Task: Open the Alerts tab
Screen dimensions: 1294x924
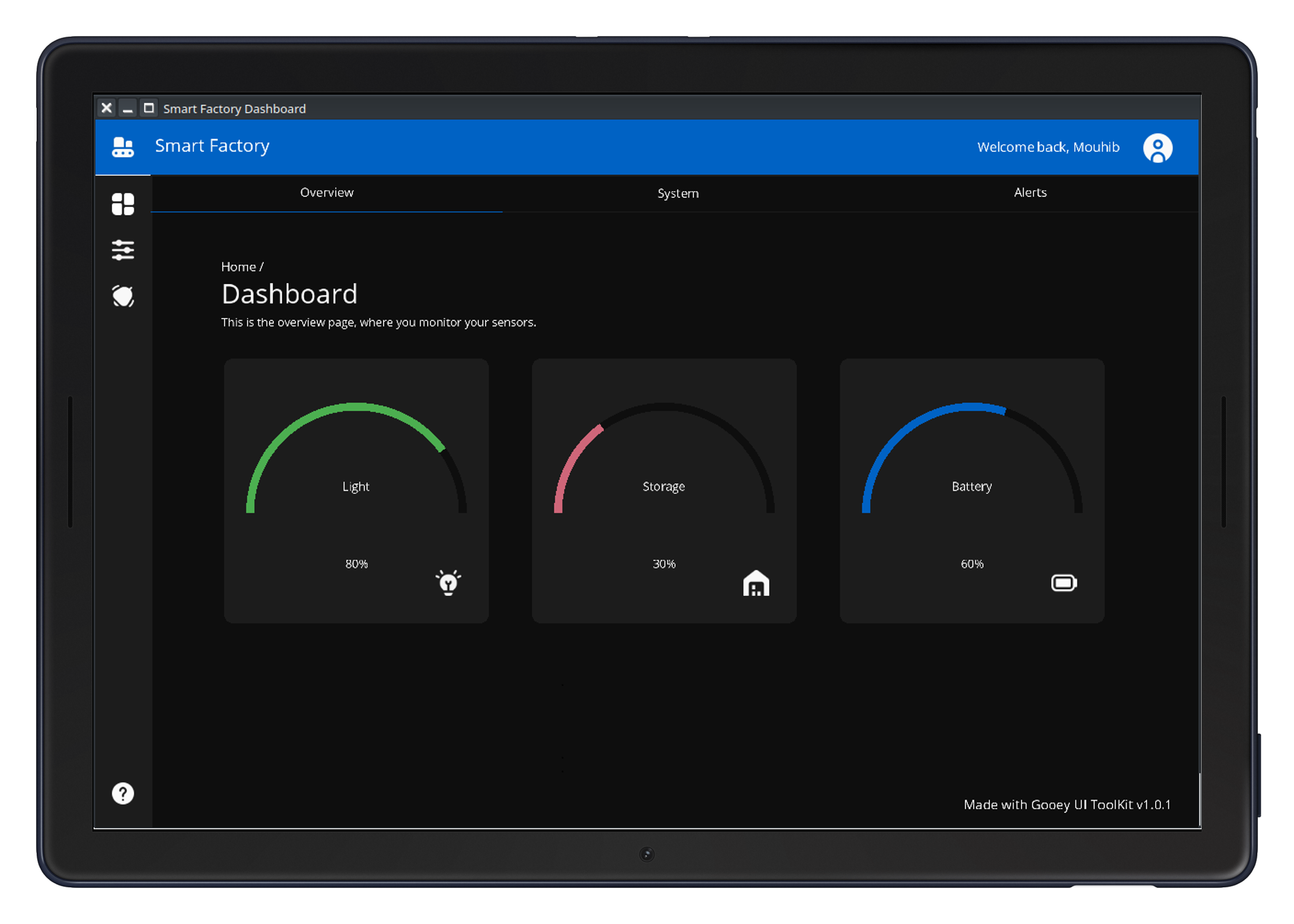Action: [1030, 193]
